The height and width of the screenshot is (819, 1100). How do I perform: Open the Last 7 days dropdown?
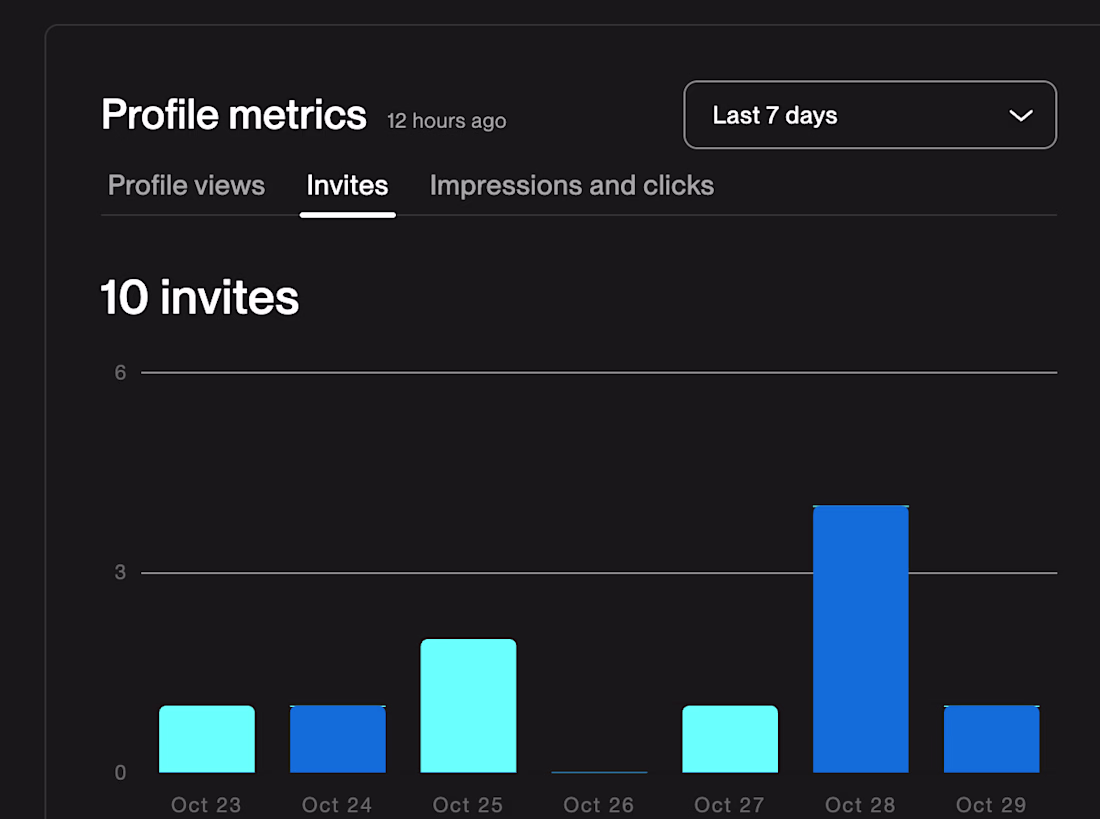(869, 115)
